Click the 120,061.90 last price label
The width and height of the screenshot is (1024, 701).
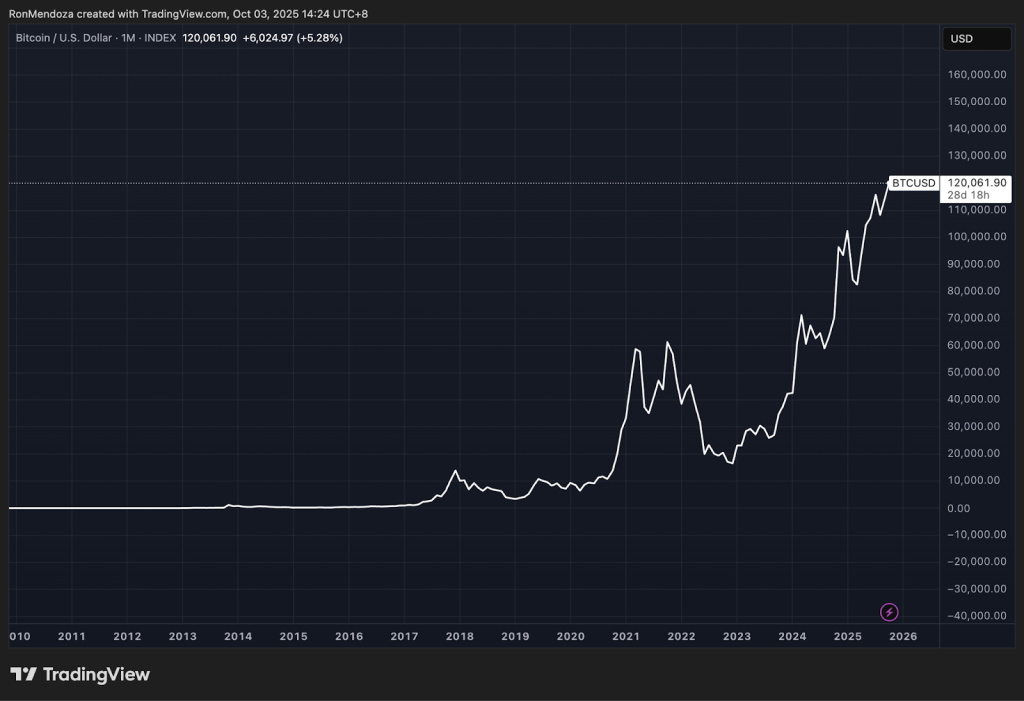tap(977, 182)
